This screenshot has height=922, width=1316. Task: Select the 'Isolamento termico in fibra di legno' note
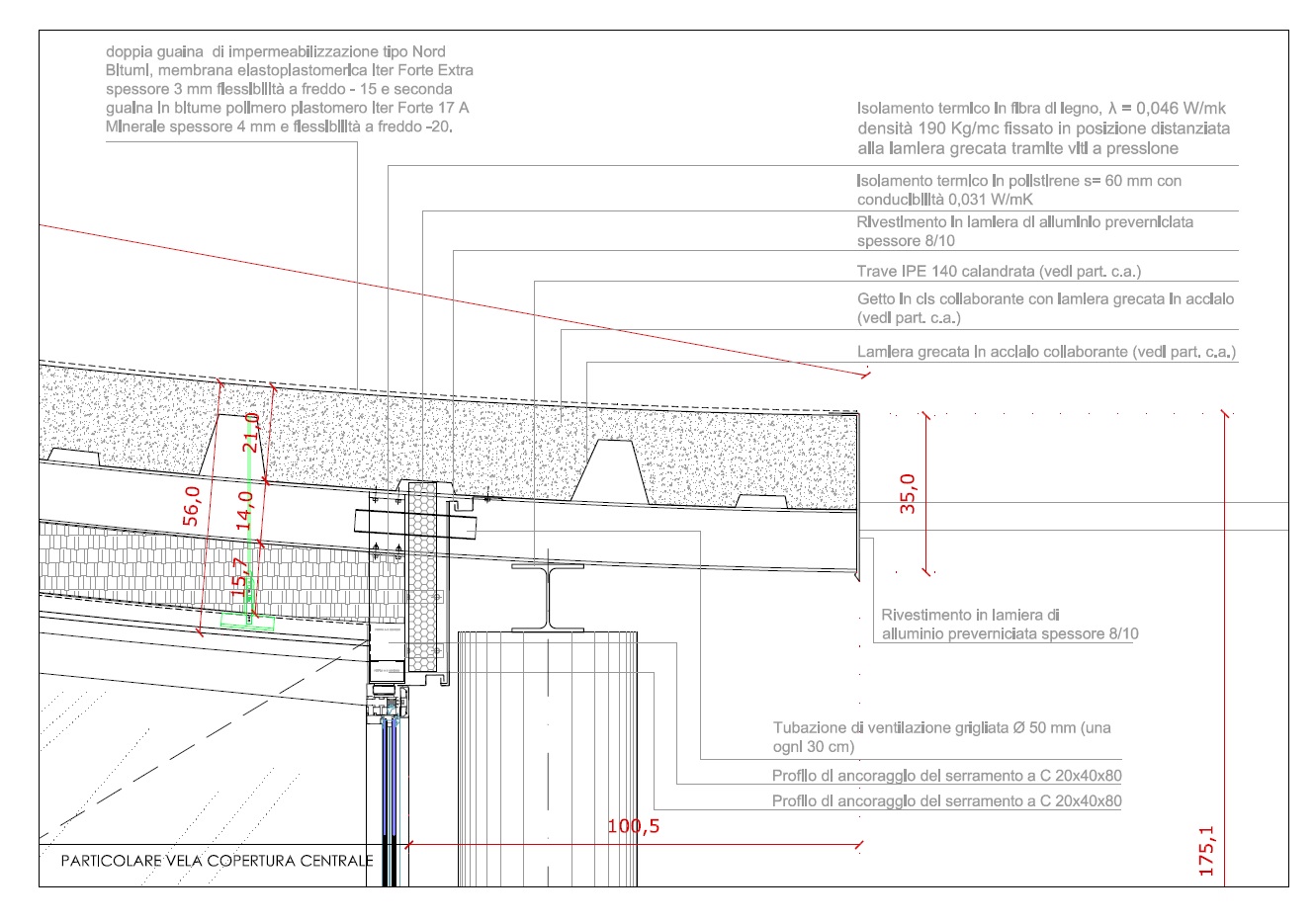coord(1043,128)
